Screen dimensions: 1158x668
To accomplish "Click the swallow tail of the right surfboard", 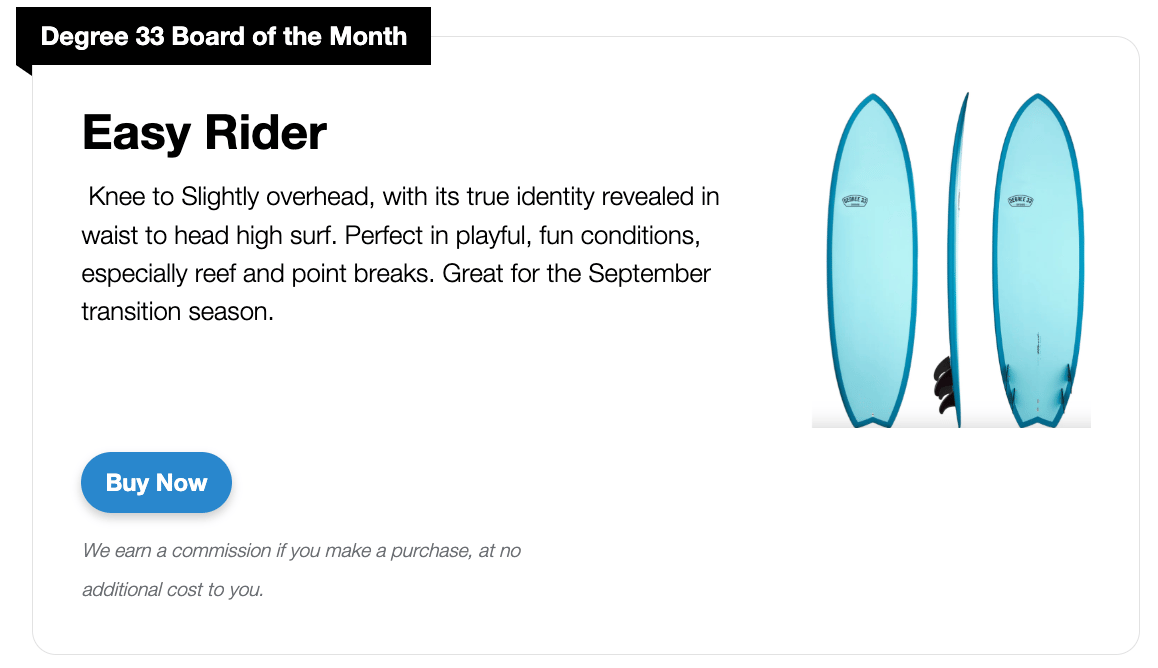I will coord(1038,421).
